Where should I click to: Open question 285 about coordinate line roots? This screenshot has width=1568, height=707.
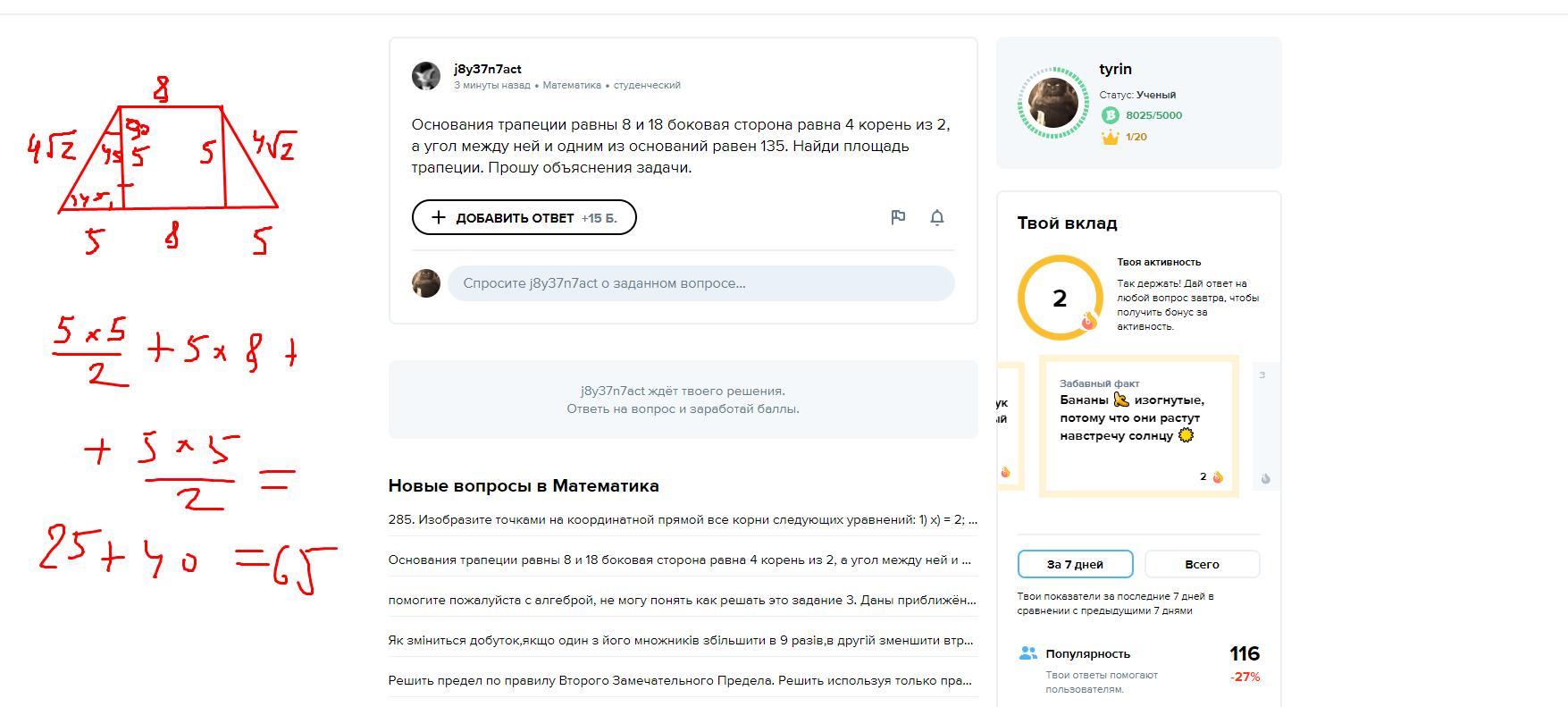683,519
